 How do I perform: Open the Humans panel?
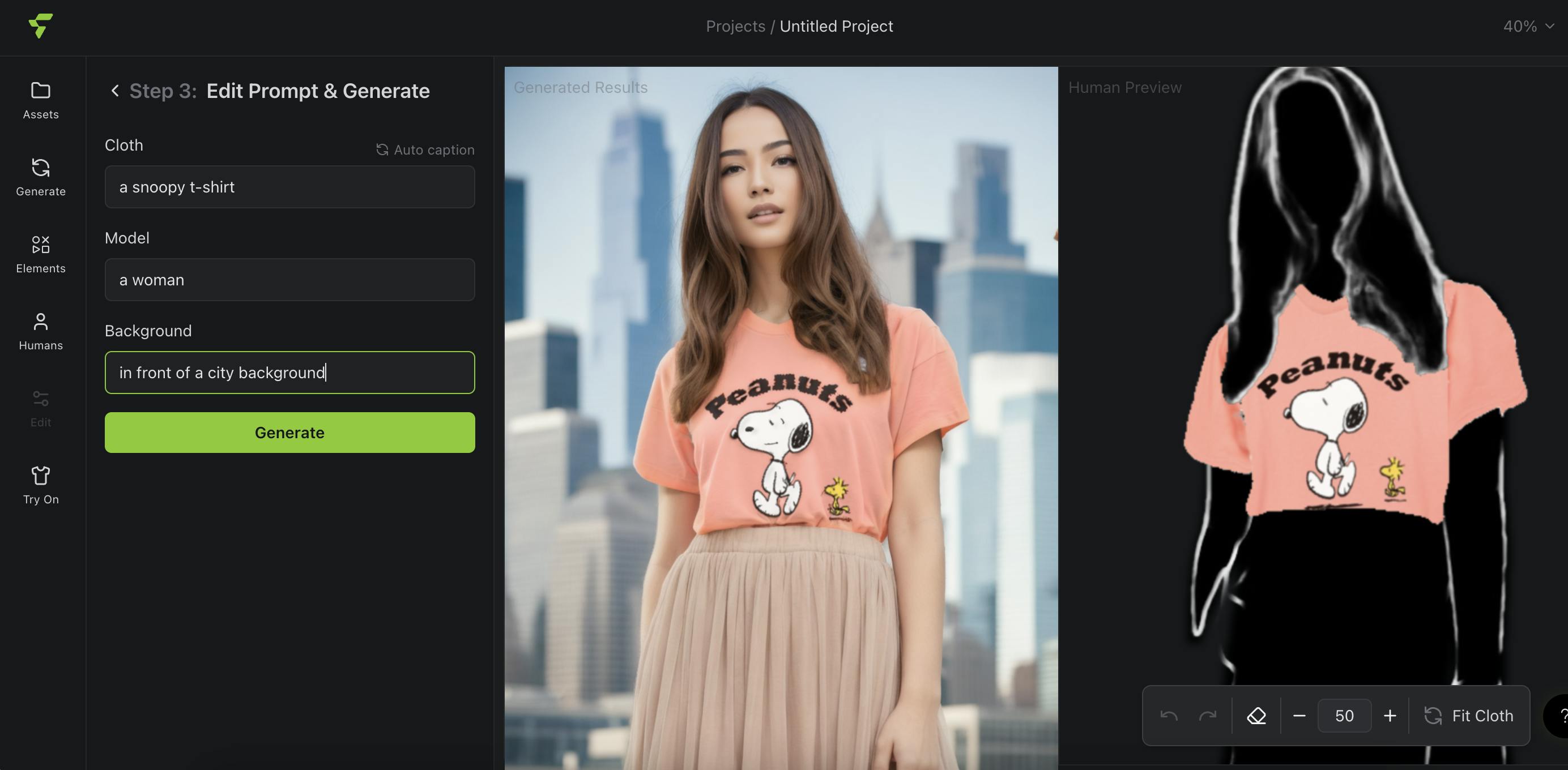point(41,331)
